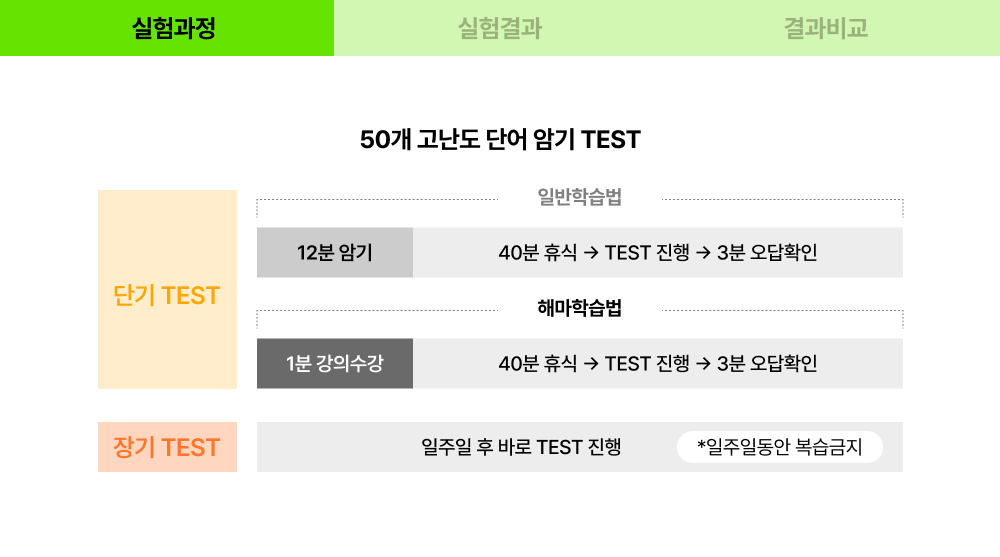
Task: Click 40분 휴식 in the 일반학습법 row
Action: click(538, 253)
